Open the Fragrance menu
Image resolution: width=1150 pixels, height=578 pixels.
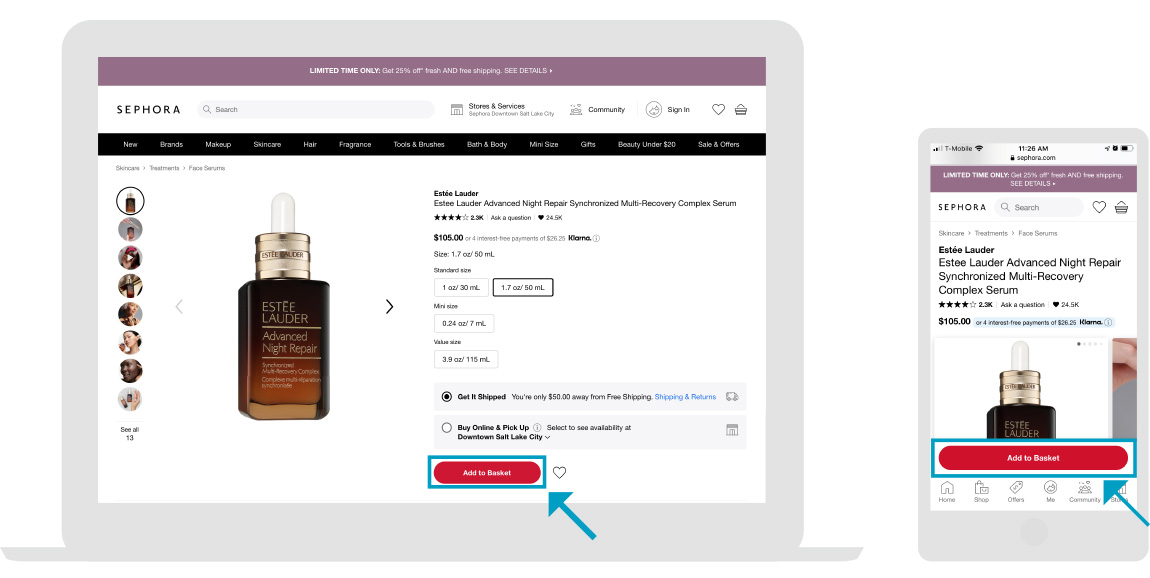pos(355,144)
